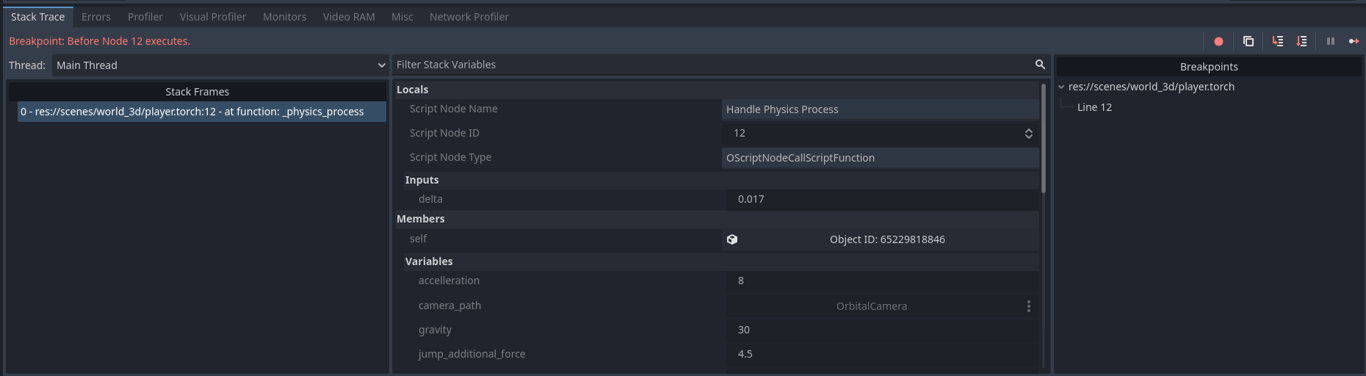The image size is (1366, 376).
Task: Click the Step Into debugger icon
Action: tap(1277, 41)
